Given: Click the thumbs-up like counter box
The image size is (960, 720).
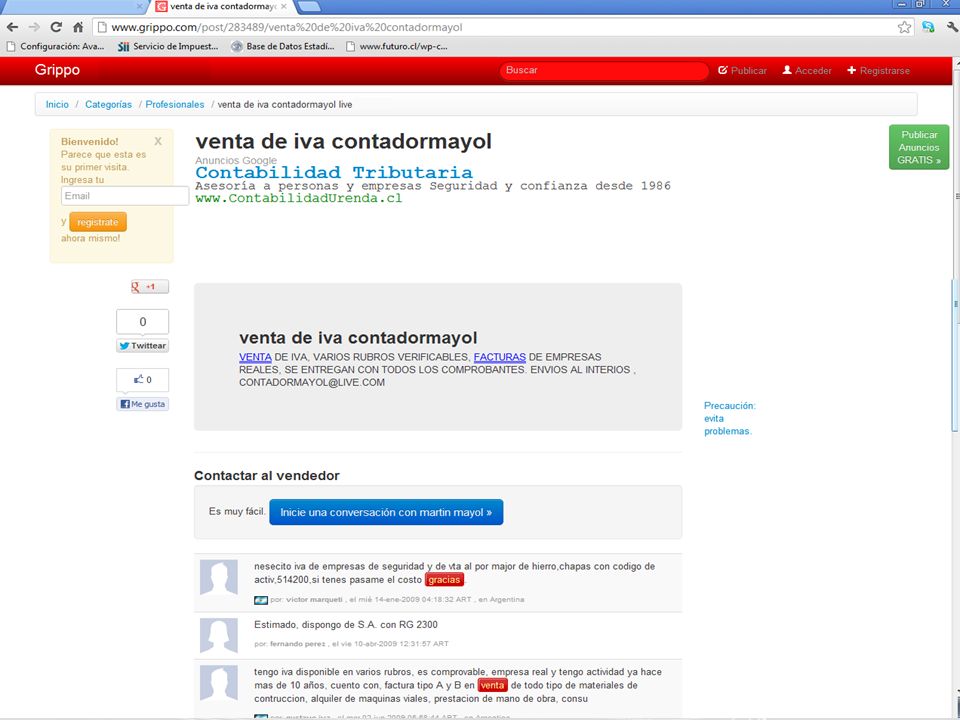Looking at the screenshot, I should coord(143,380).
